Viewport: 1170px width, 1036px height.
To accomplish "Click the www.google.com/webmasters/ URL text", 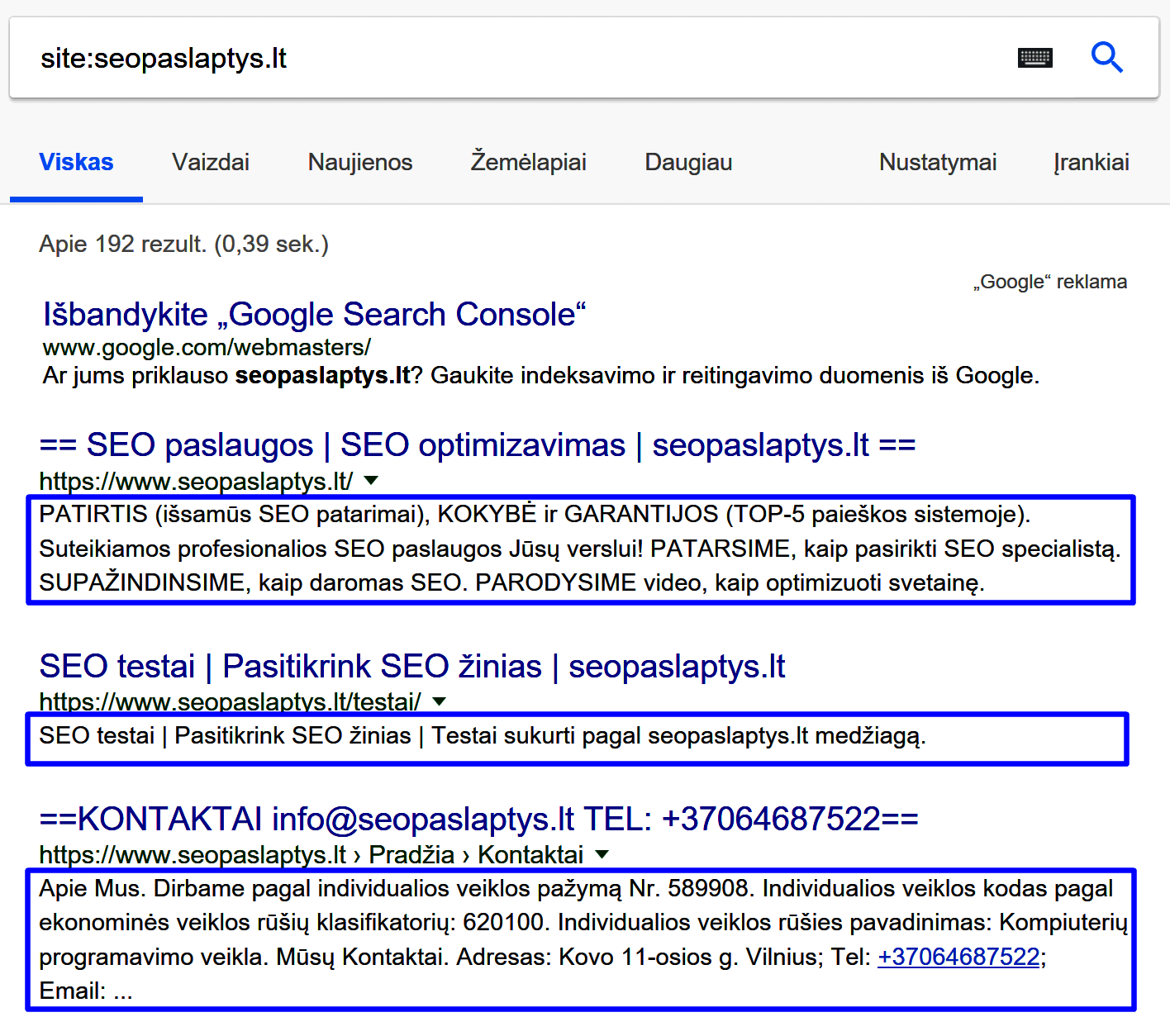I will pos(207,348).
